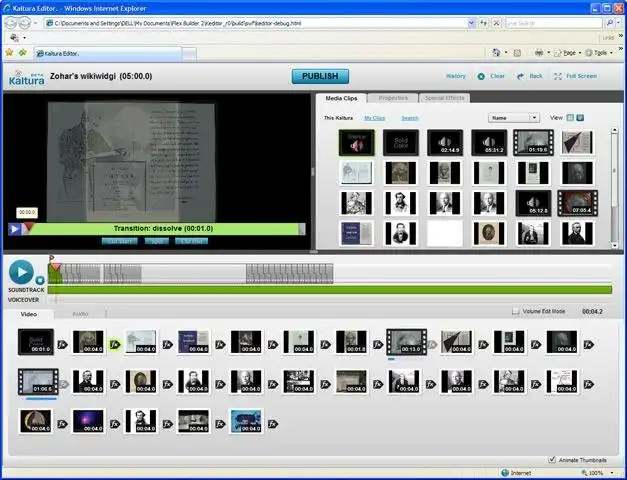
Task: Click the green Soundtrack bar
Action: [329, 290]
